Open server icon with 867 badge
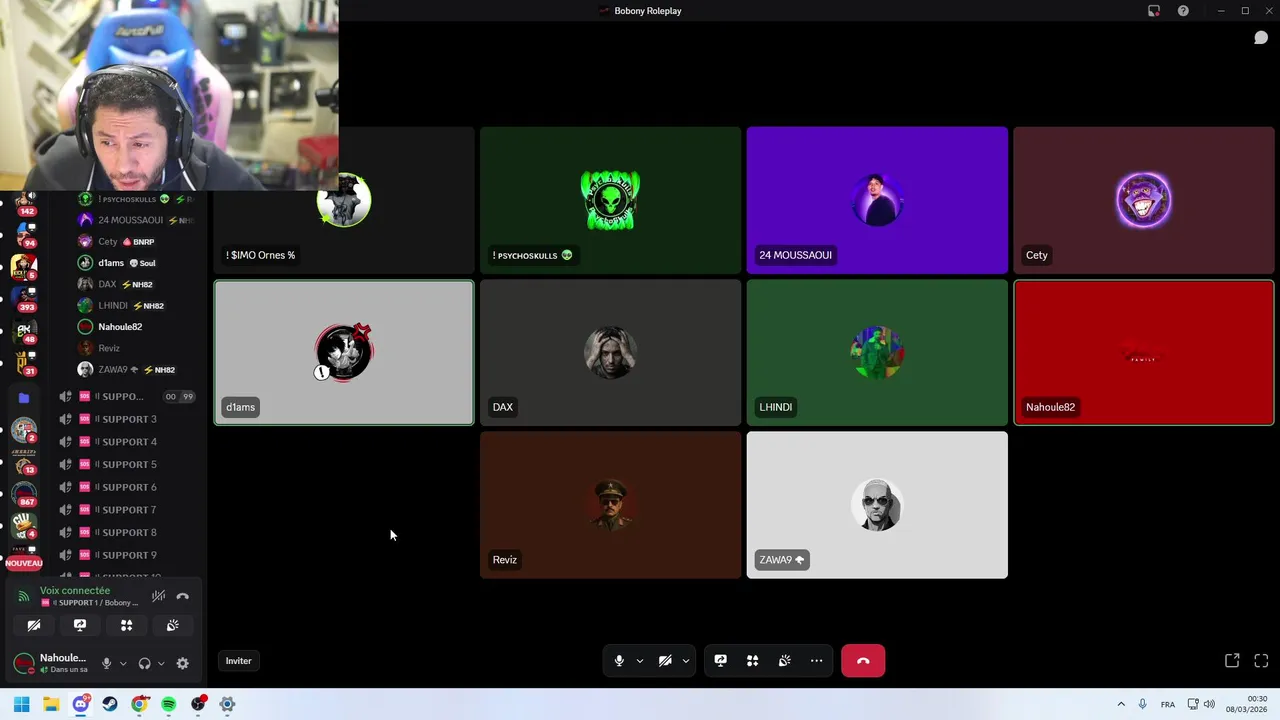1280x720 pixels. [x=24, y=494]
